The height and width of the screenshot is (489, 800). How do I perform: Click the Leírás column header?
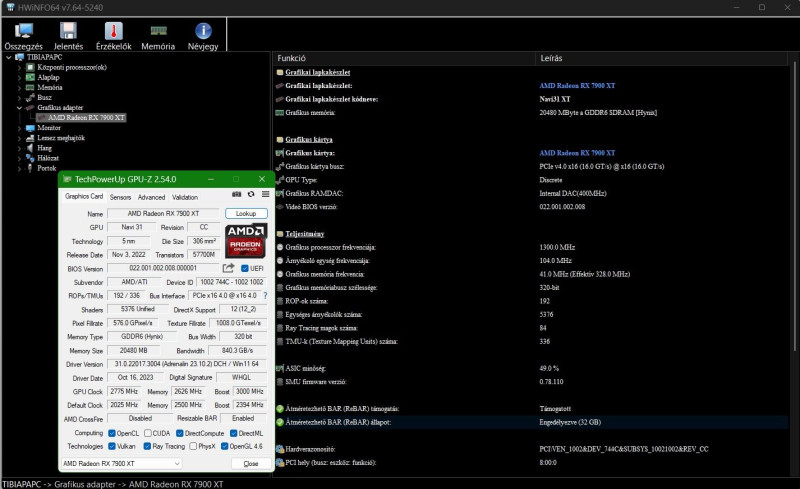click(662, 58)
